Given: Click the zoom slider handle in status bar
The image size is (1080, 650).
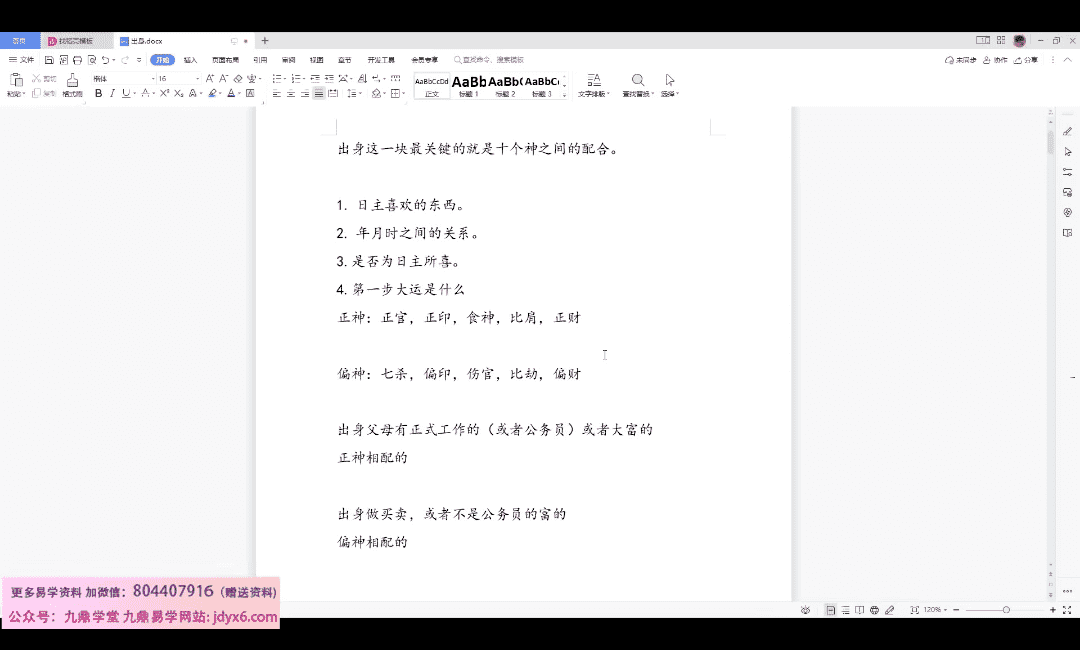Looking at the screenshot, I should [1006, 610].
